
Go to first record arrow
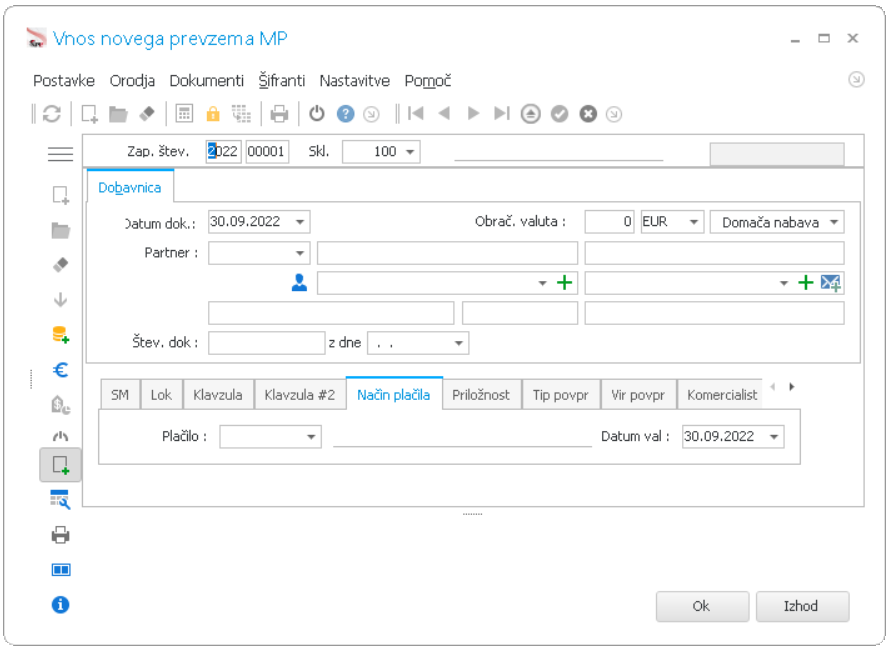pos(416,113)
